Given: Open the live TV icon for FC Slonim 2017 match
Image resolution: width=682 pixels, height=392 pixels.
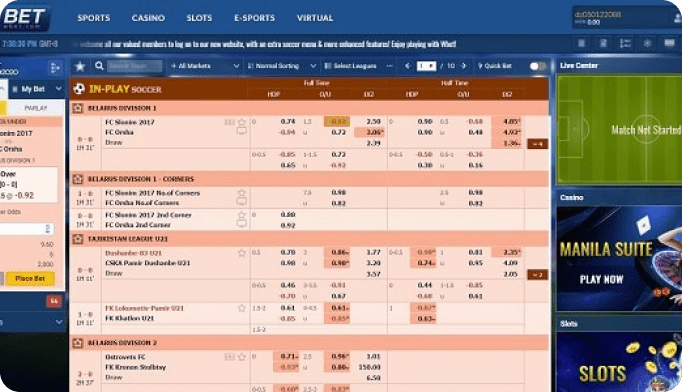Looking at the screenshot, I should click(242, 130).
